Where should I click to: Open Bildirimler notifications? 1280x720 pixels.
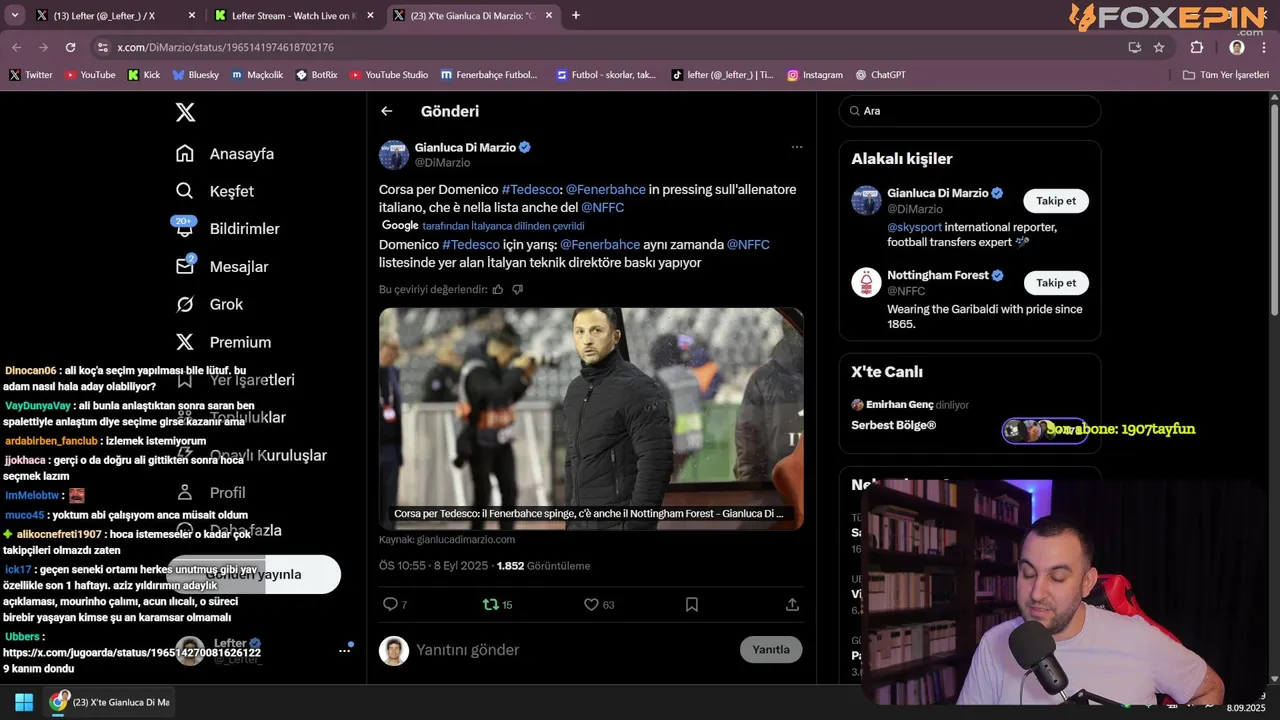(x=227, y=229)
